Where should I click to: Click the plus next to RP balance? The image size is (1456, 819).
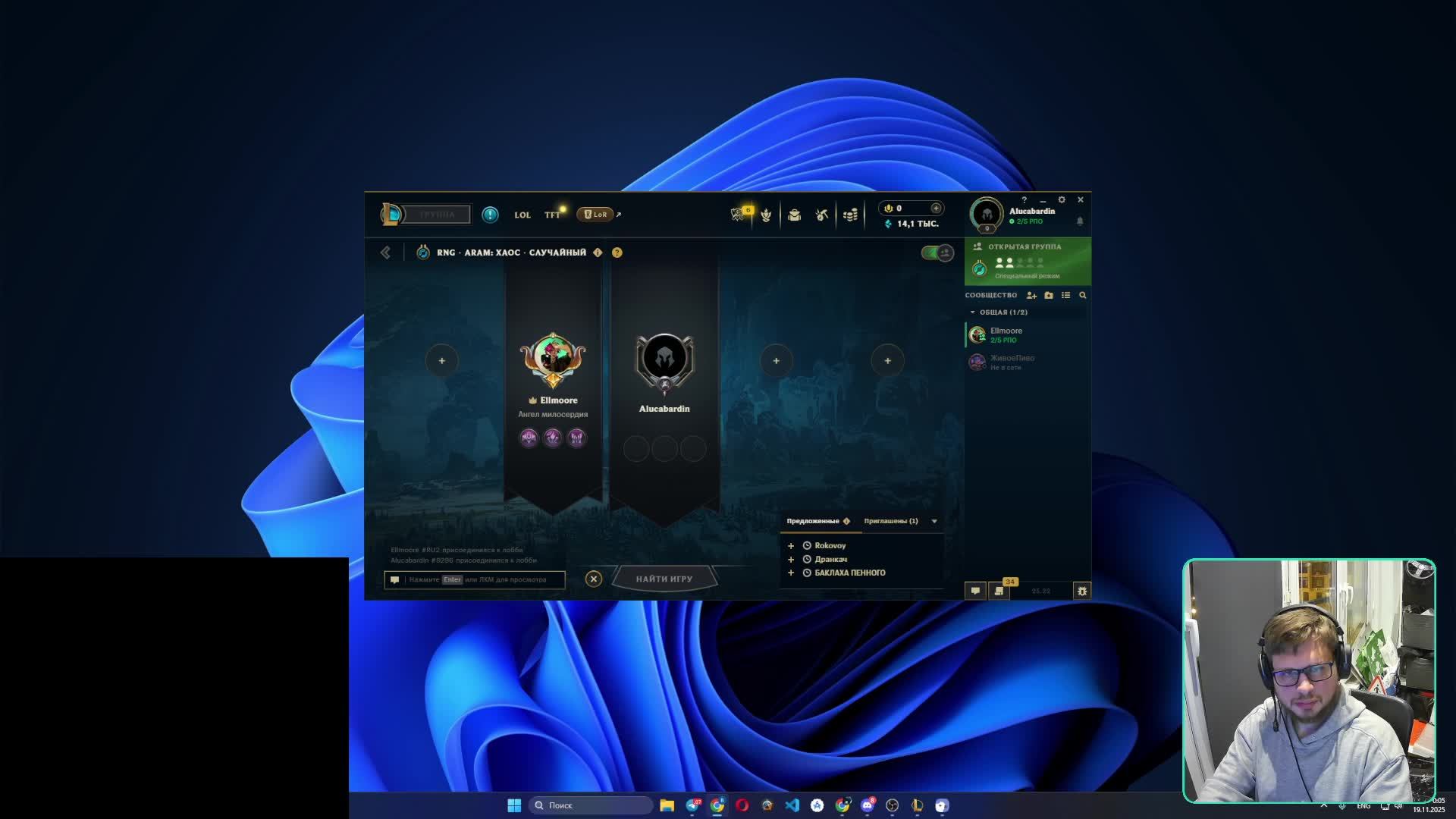point(936,209)
